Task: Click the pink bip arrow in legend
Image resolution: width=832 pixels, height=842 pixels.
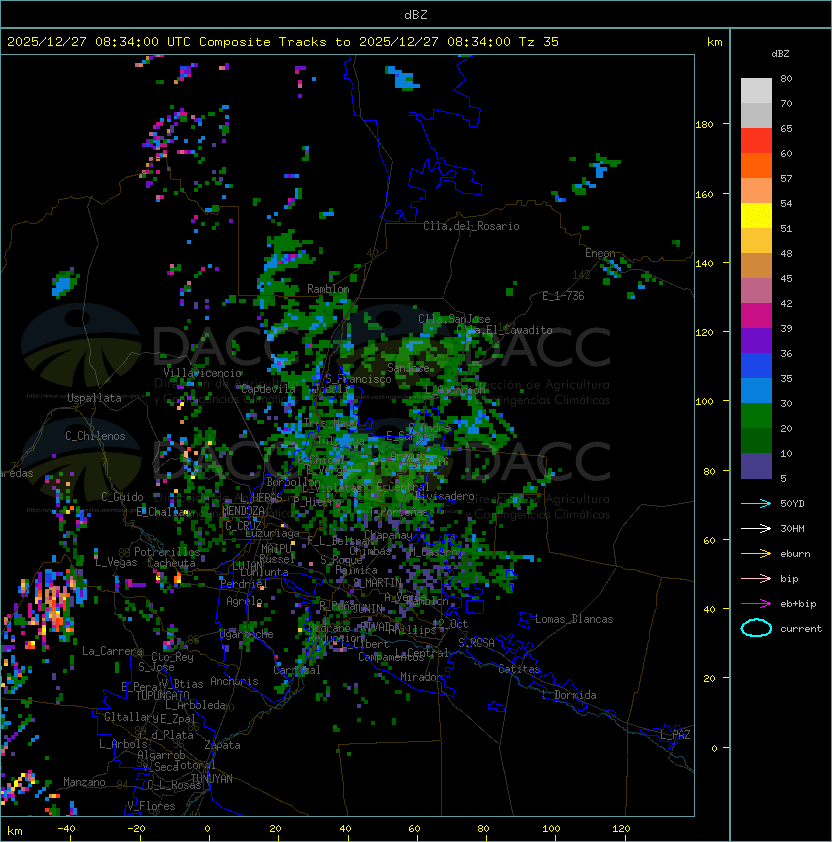Action: [x=756, y=579]
